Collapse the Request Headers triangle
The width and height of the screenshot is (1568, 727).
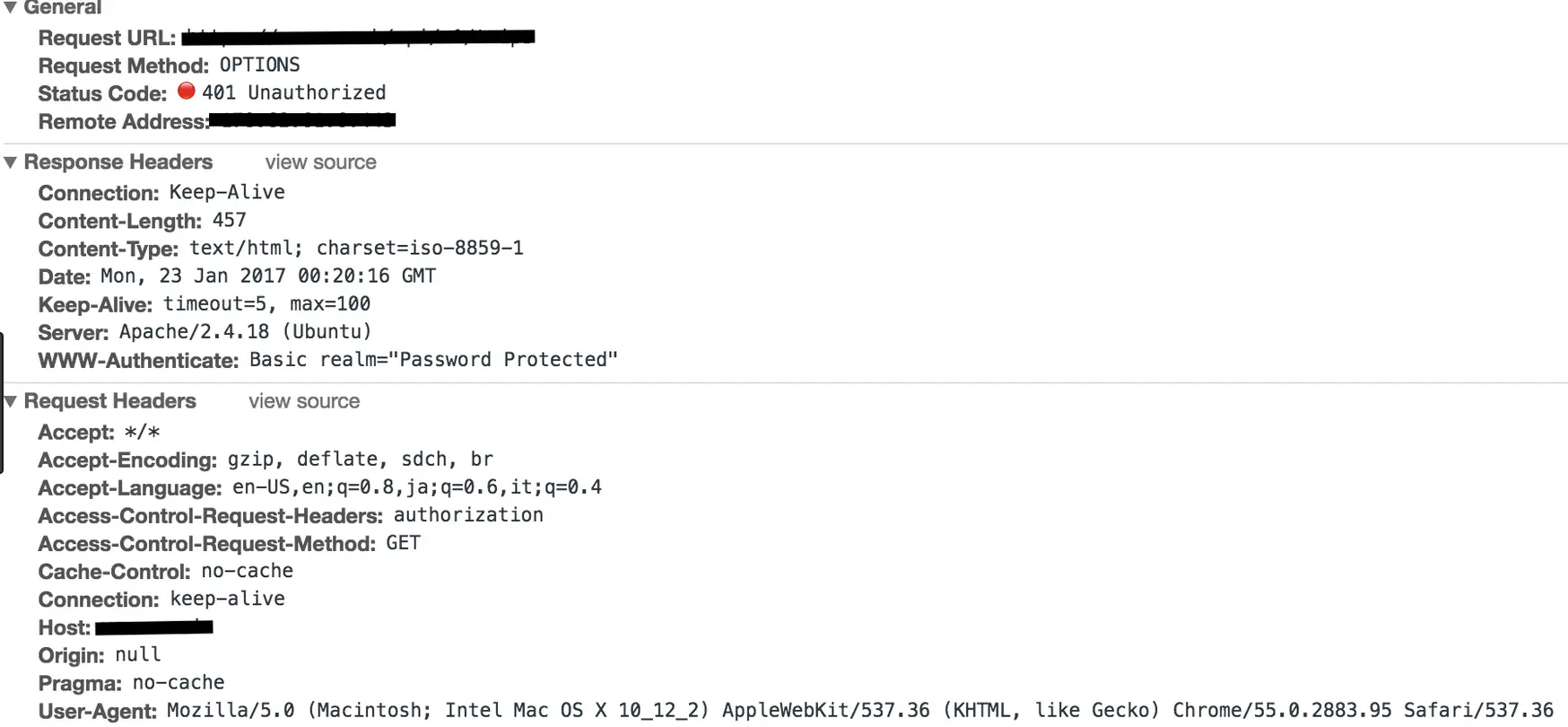pos(11,401)
